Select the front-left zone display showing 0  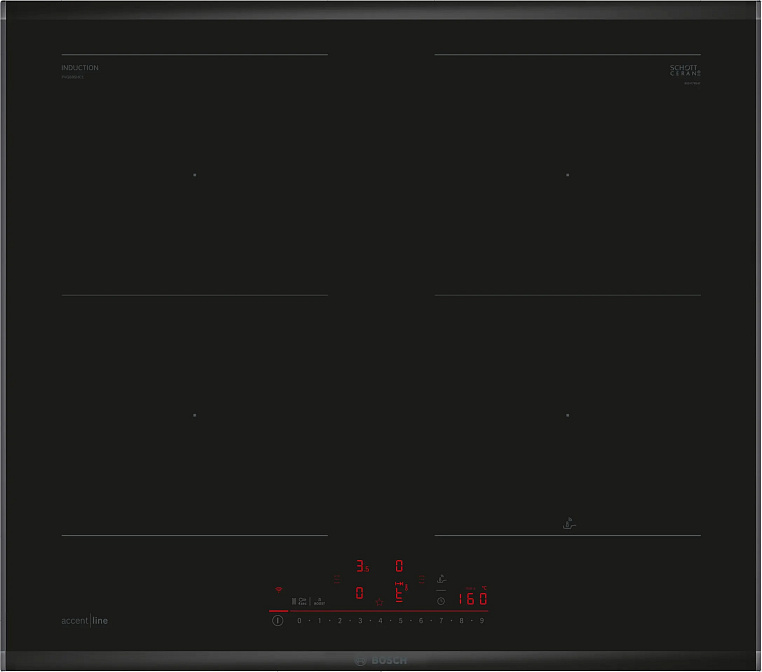click(359, 593)
